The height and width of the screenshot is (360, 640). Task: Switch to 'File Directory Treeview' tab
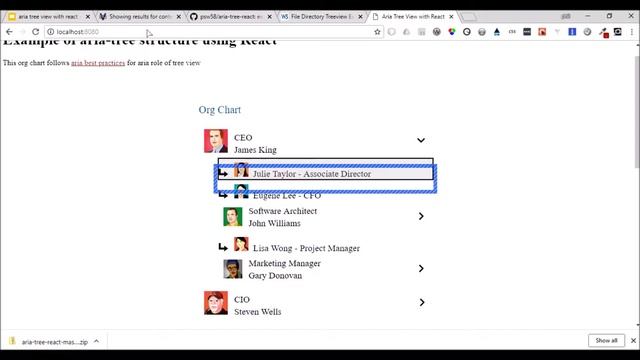[322, 17]
